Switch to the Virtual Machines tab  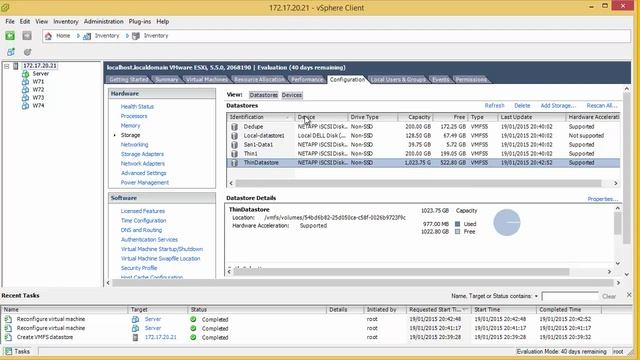point(207,80)
